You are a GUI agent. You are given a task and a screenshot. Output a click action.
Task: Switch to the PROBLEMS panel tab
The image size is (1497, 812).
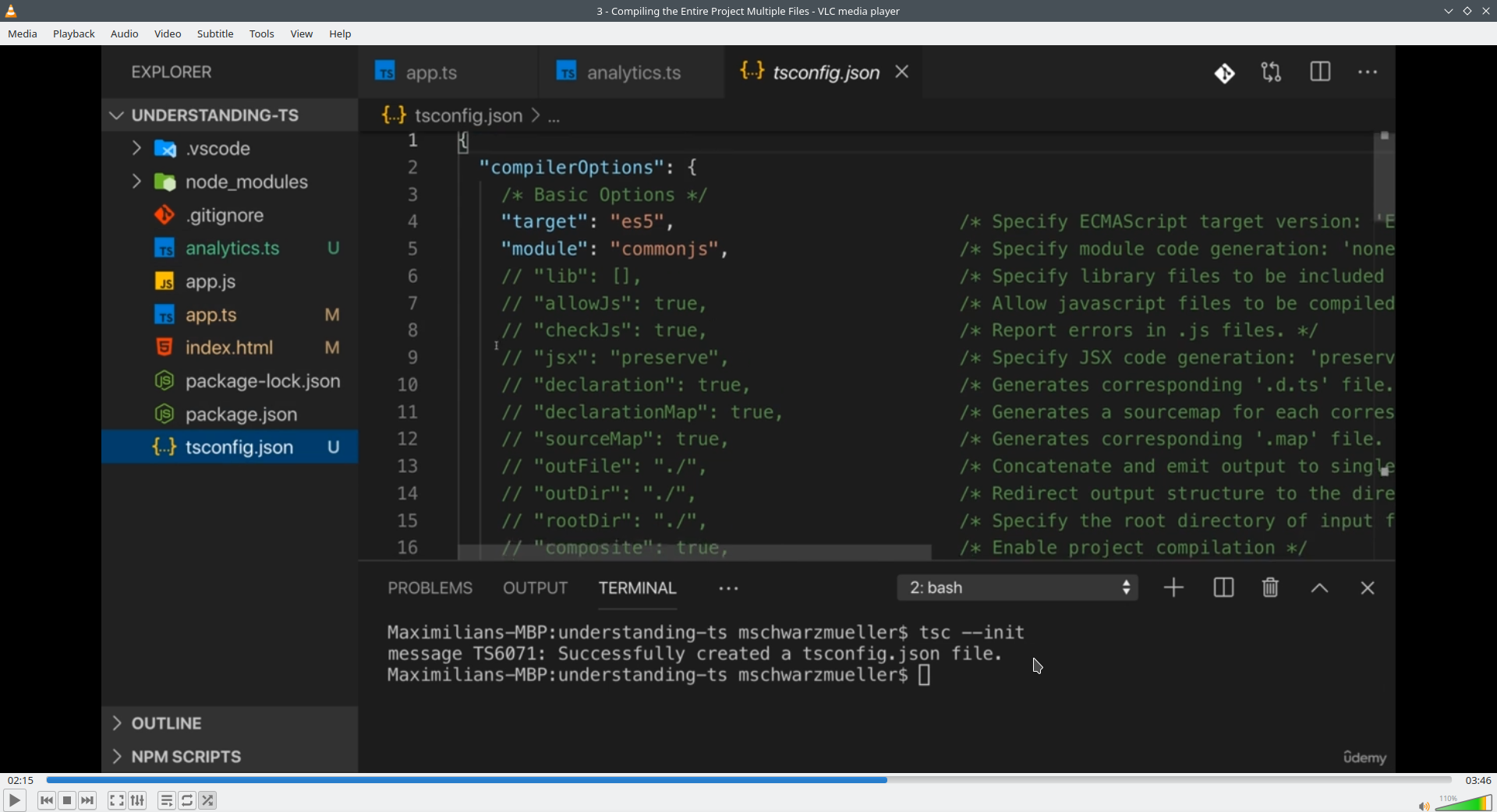pyautogui.click(x=430, y=588)
